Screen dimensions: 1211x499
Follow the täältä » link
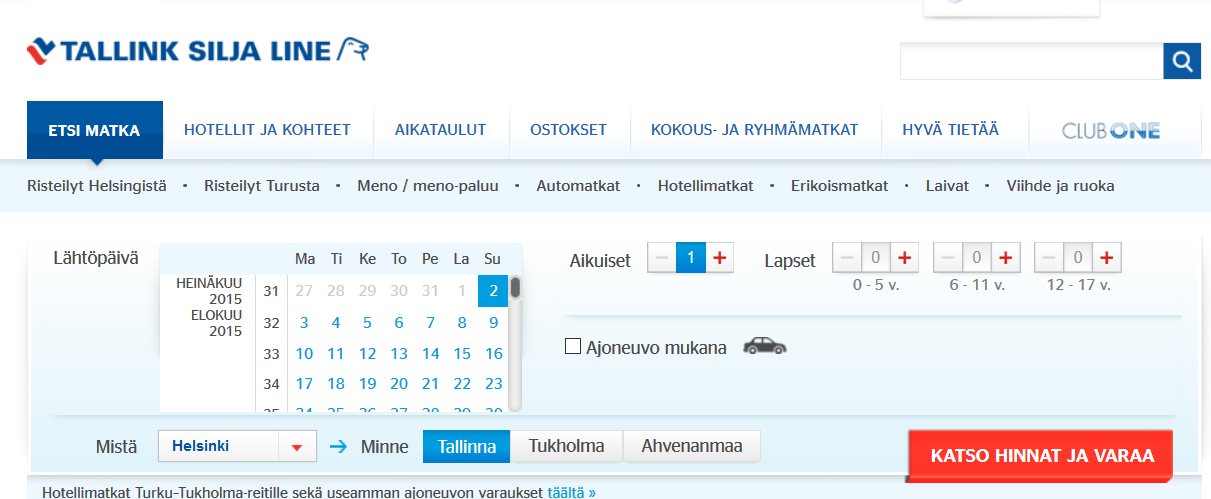571,492
